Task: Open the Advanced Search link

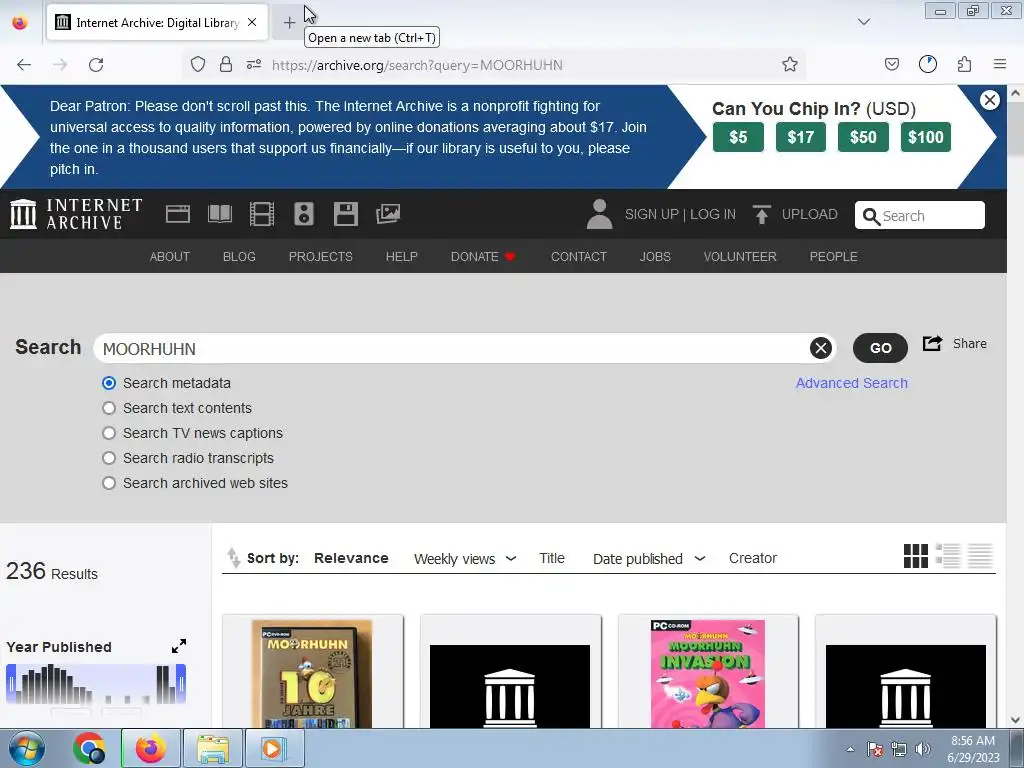Action: point(852,383)
